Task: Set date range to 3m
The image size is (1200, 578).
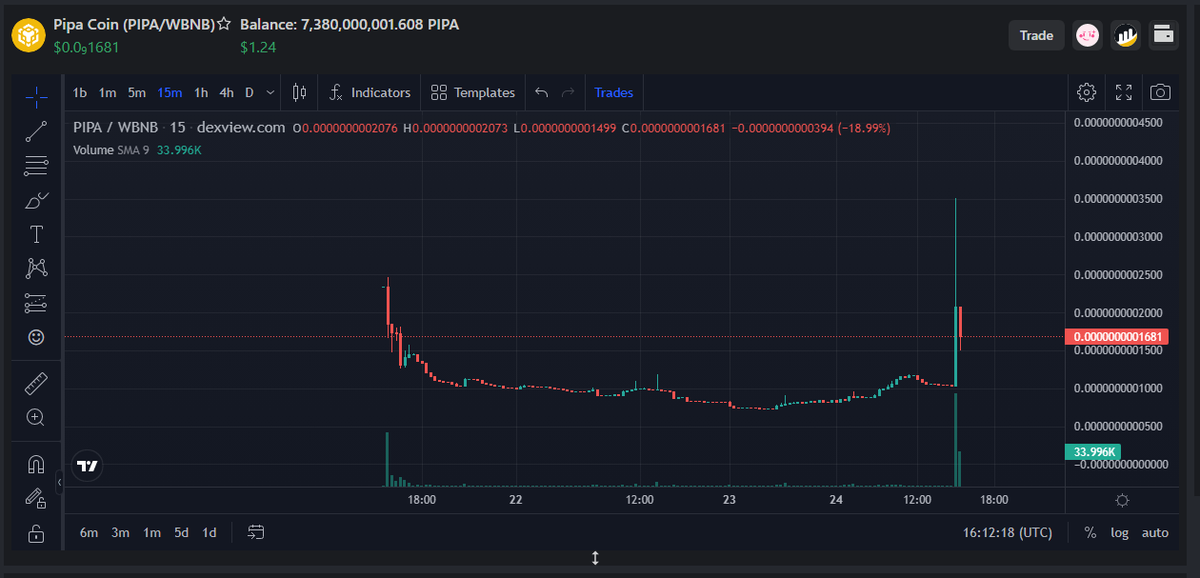Action: 121,533
